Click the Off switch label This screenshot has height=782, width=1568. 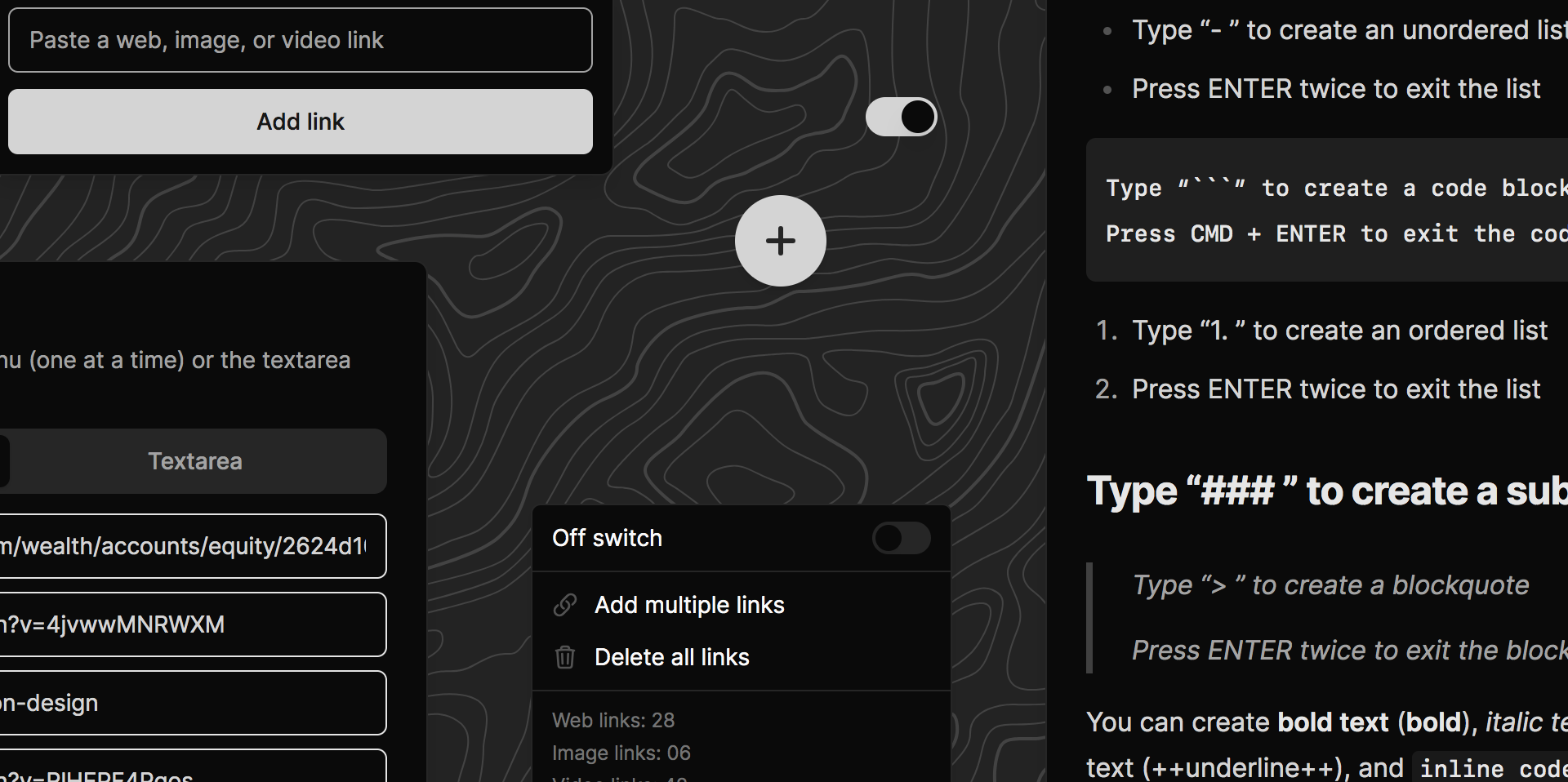(607, 538)
